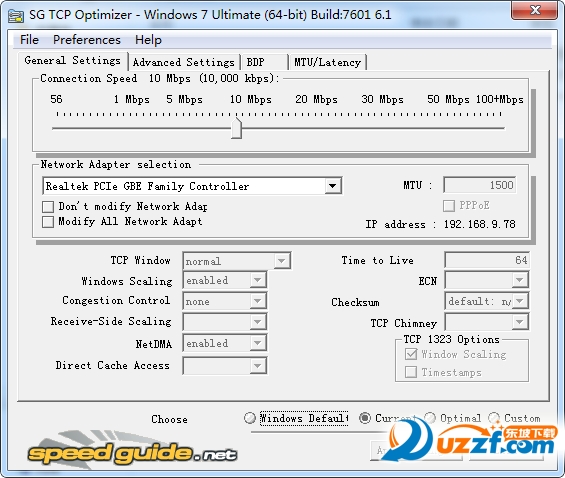Click the Time to Live field

(487, 260)
